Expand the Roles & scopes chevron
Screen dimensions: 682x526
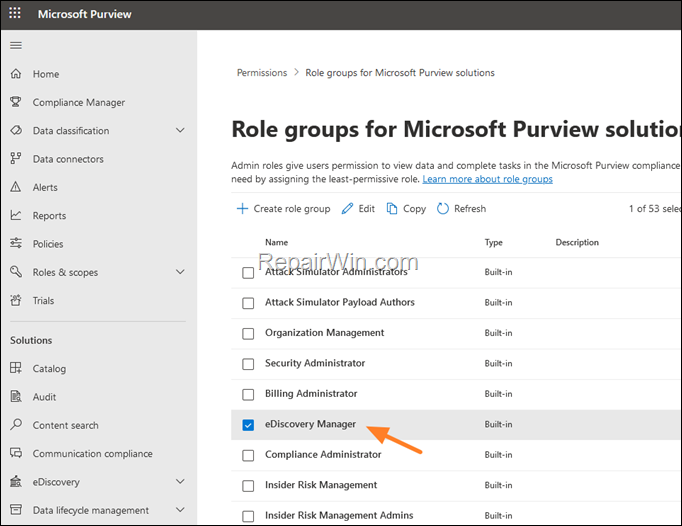click(180, 271)
